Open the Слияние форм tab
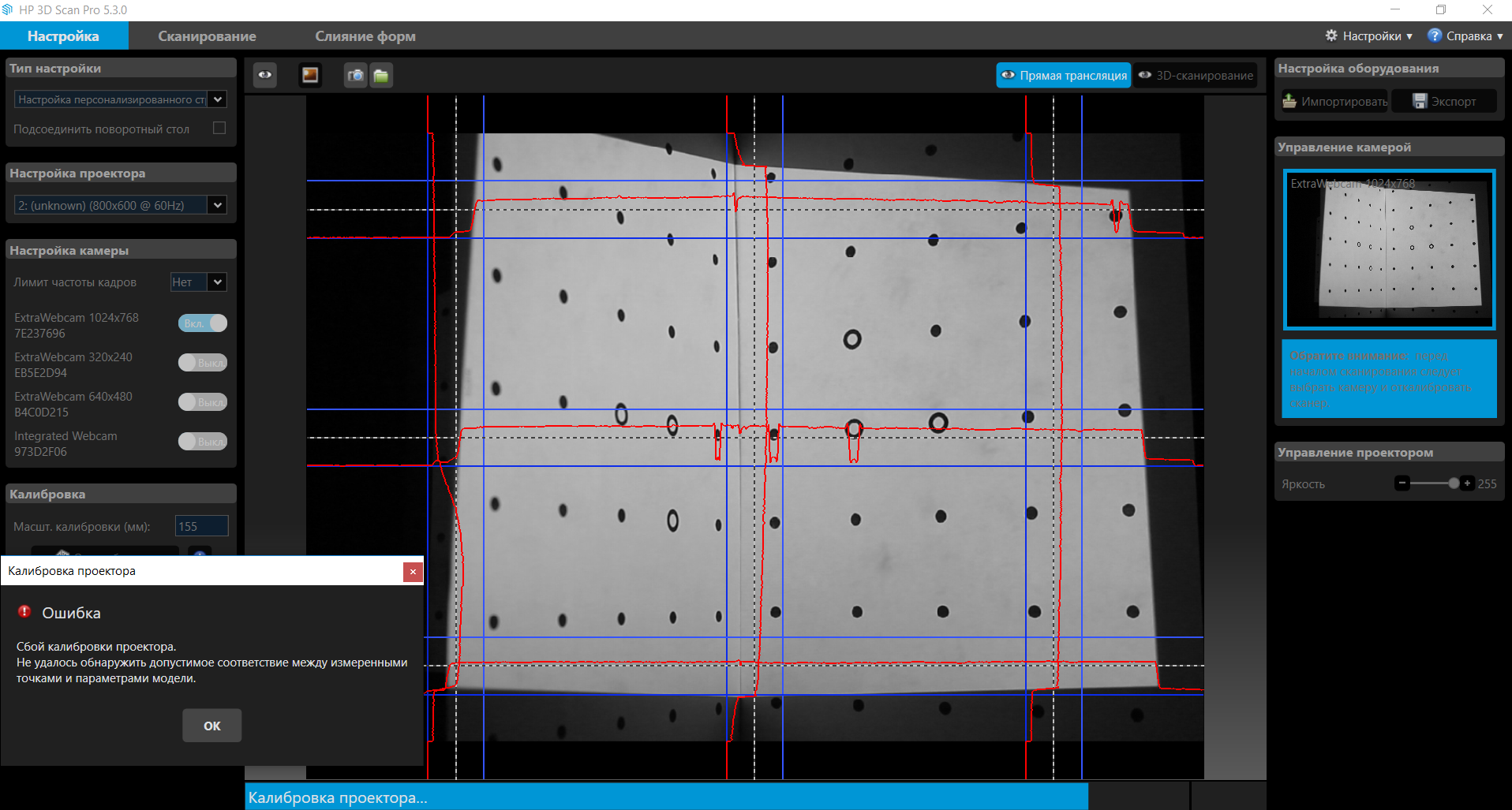The image size is (1512, 810). click(x=365, y=36)
